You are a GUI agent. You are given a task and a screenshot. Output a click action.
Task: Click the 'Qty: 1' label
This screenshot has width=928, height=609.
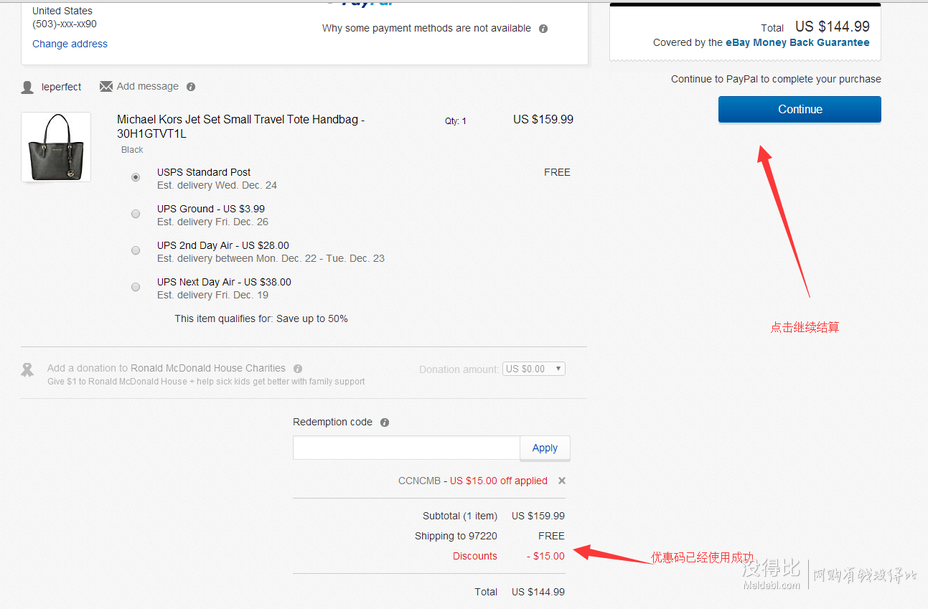(x=455, y=121)
